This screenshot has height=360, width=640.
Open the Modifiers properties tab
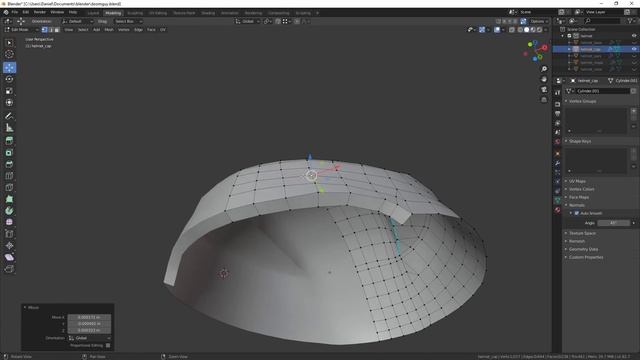[x=558, y=162]
